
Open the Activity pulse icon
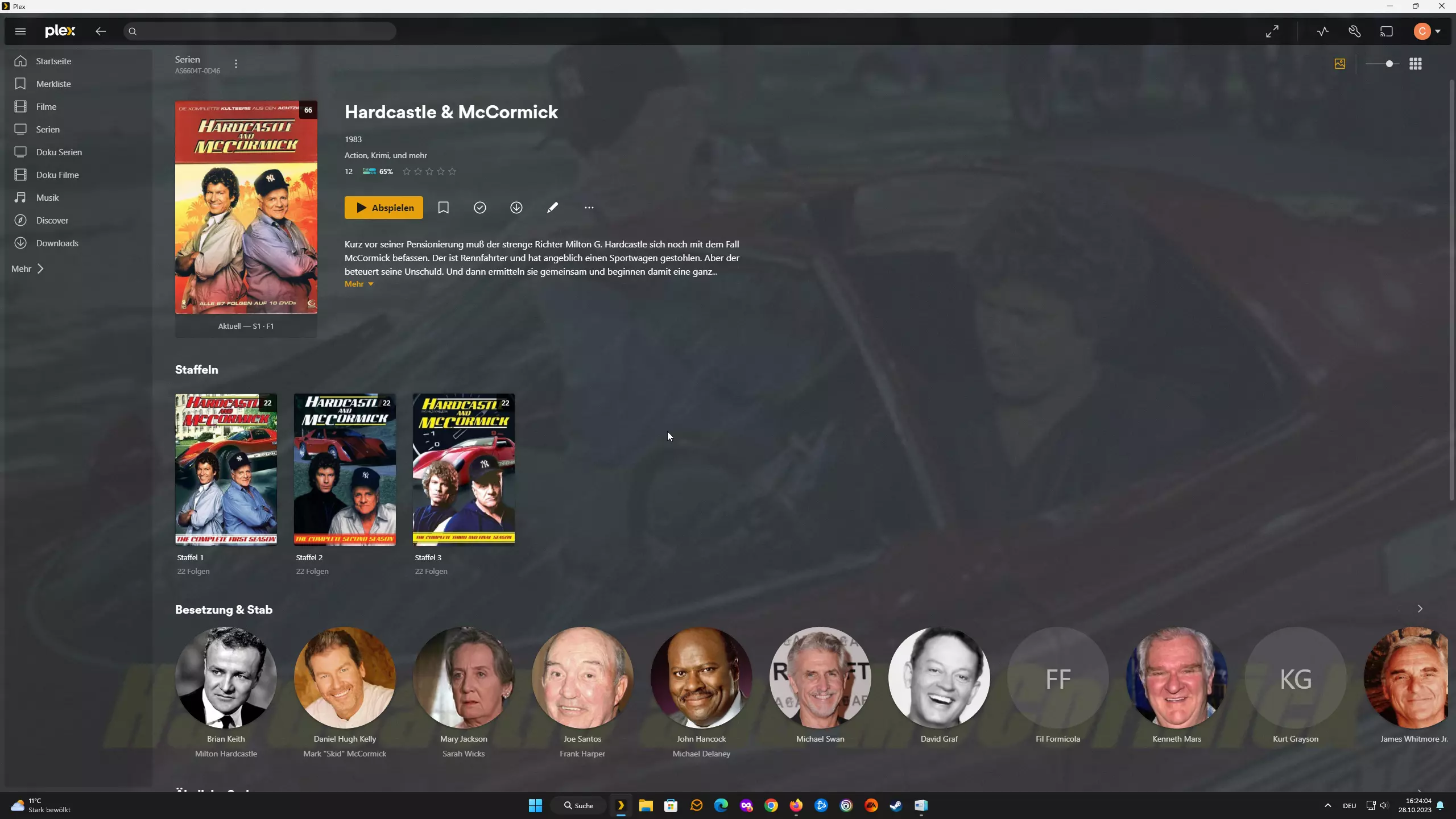click(x=1323, y=31)
